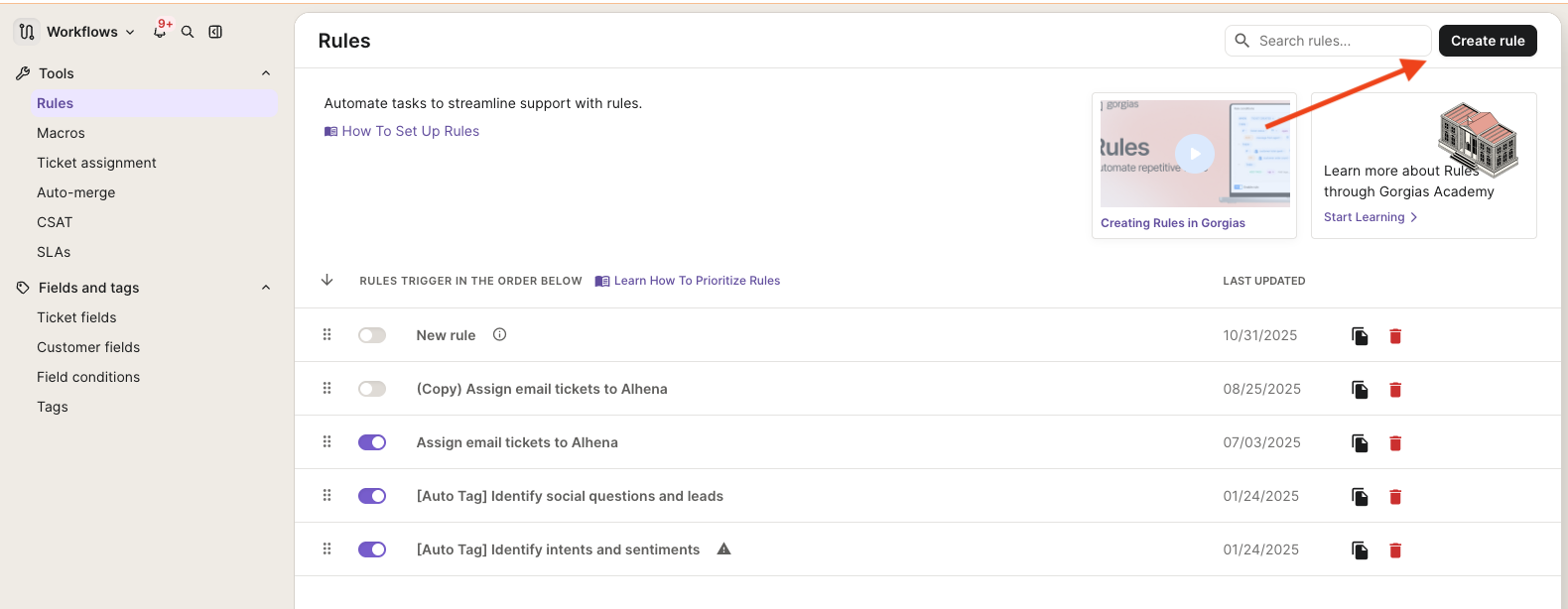Open Learn How To Prioritize Rules link
1568x609 pixels.
tap(688, 281)
